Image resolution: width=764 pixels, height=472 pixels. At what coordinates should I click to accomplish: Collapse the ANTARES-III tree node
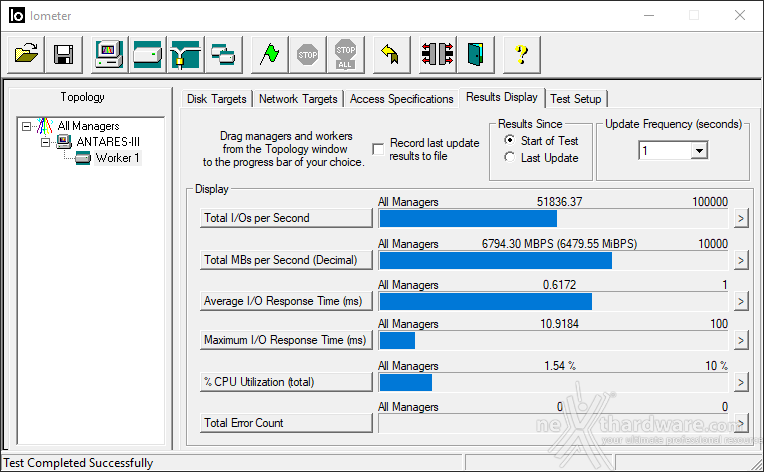tap(45, 142)
